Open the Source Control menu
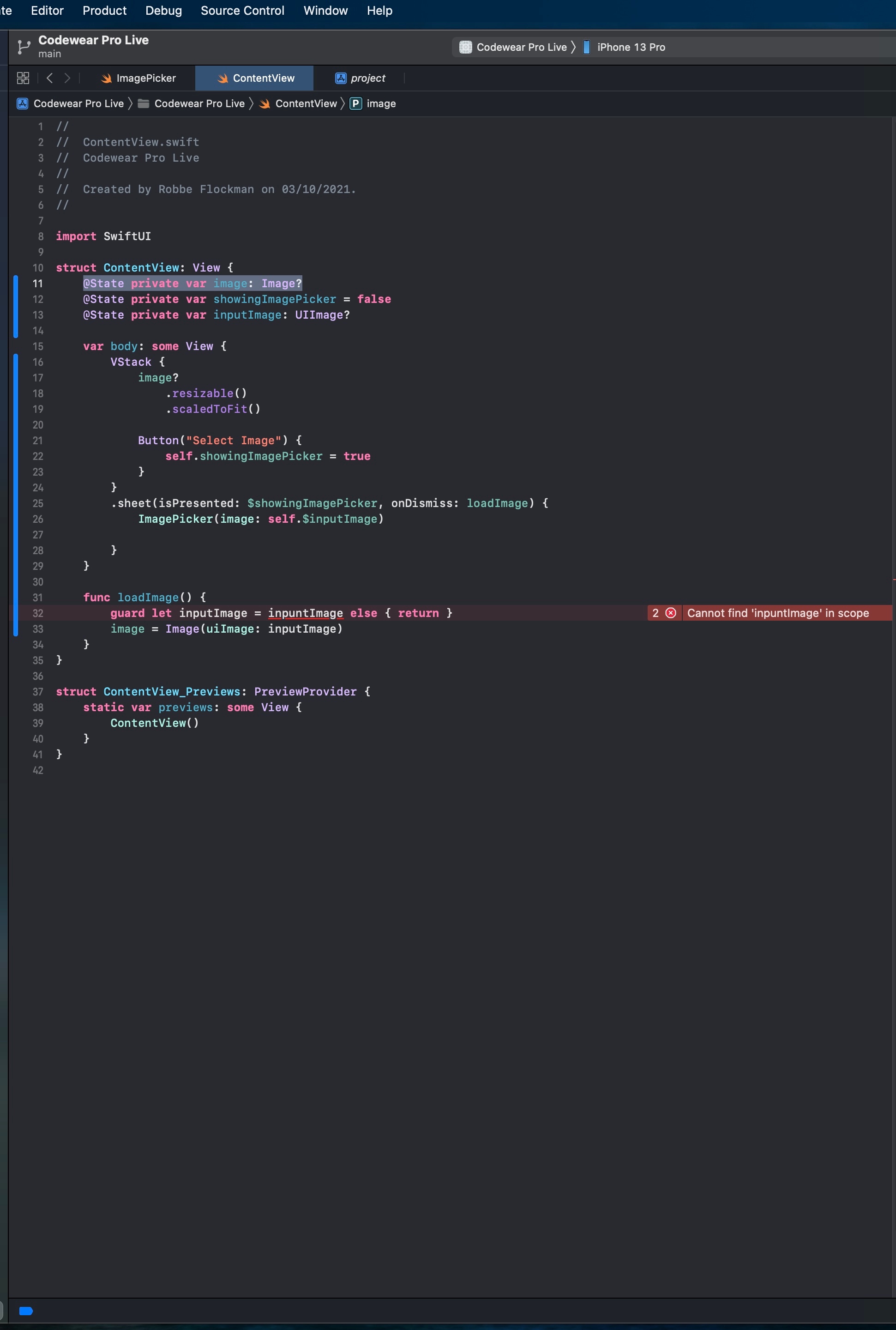The image size is (896, 1330). [x=242, y=10]
